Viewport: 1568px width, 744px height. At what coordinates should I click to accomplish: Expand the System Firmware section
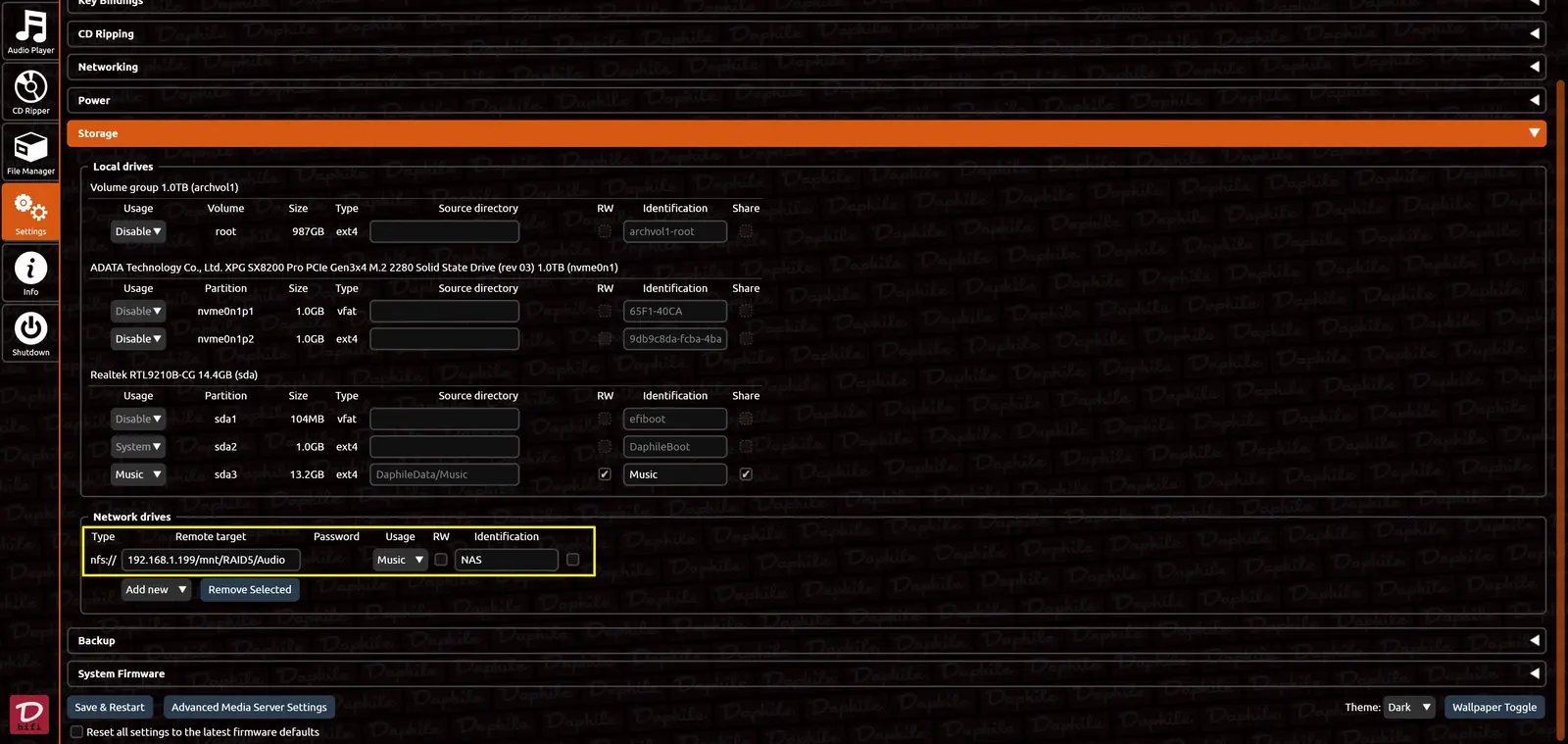coord(806,673)
